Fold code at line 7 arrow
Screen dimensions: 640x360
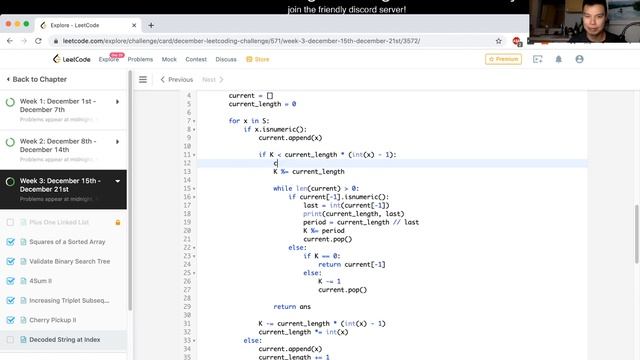pos(194,121)
